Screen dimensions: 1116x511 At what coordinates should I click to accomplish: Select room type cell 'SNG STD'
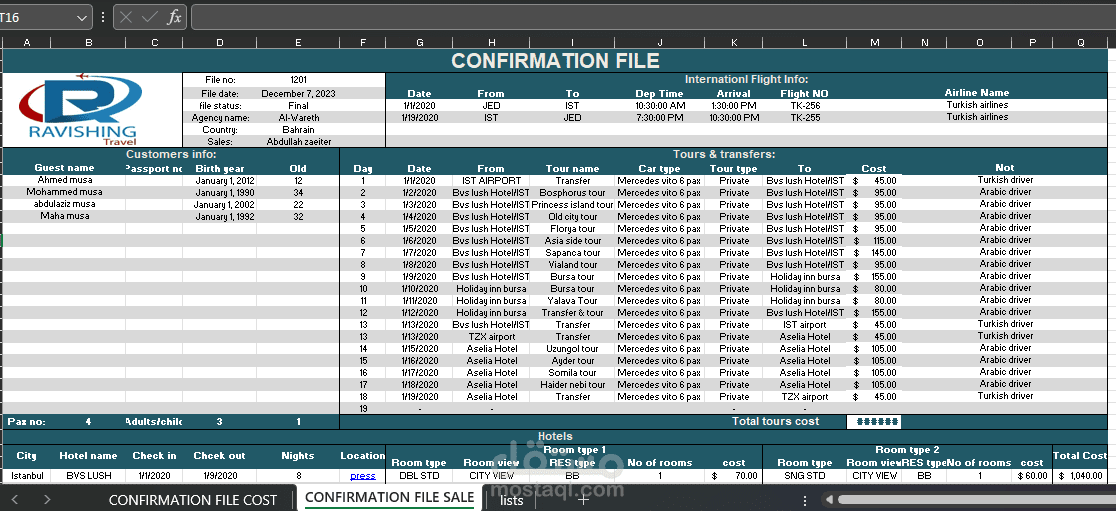[804, 475]
